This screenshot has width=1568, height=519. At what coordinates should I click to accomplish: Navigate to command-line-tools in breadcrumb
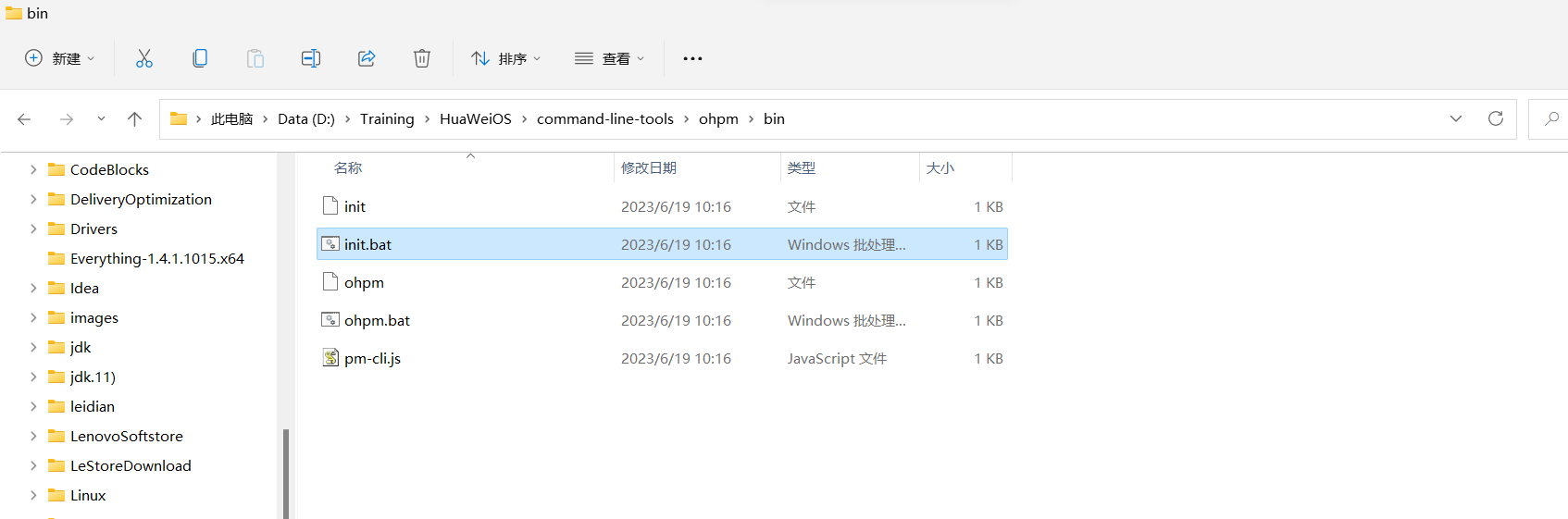605,118
